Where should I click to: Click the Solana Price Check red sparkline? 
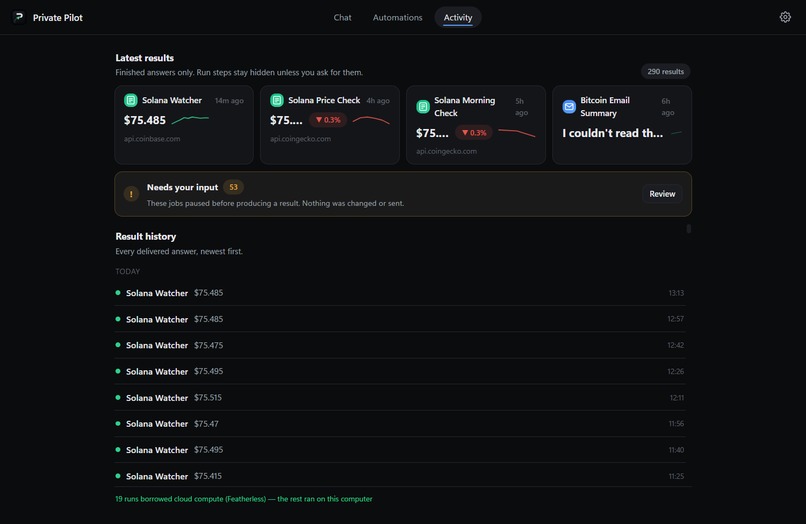point(371,120)
